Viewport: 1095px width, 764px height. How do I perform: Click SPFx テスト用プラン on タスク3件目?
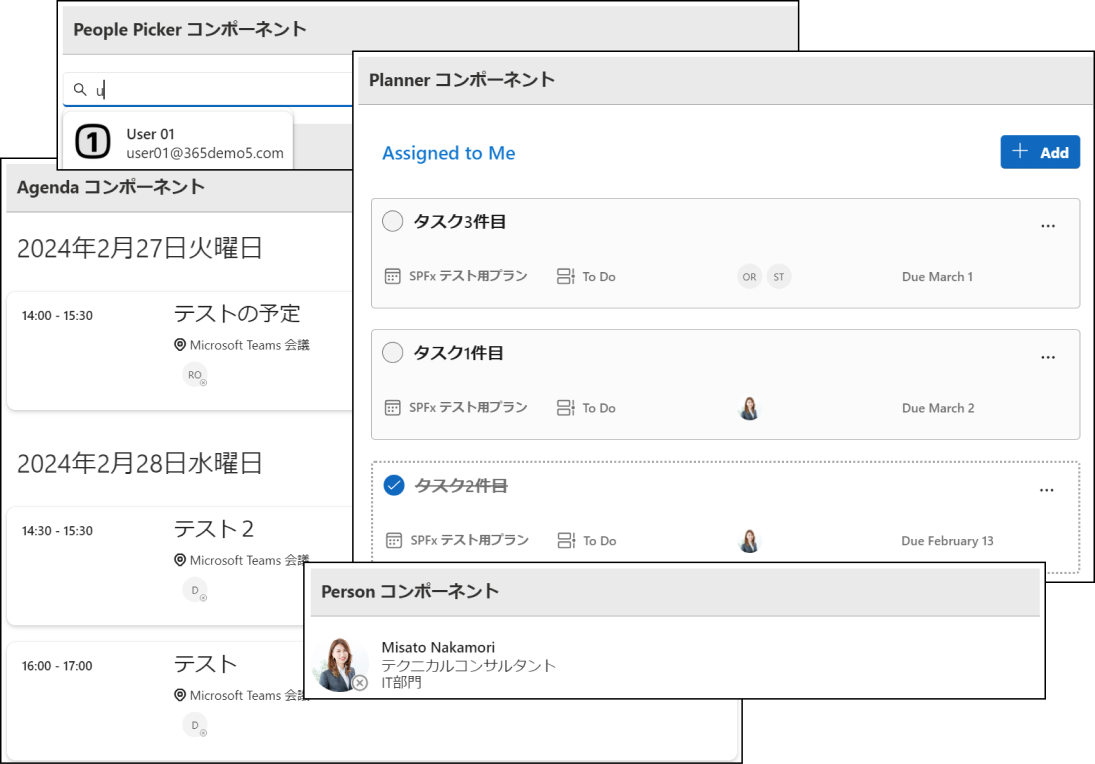coord(468,276)
